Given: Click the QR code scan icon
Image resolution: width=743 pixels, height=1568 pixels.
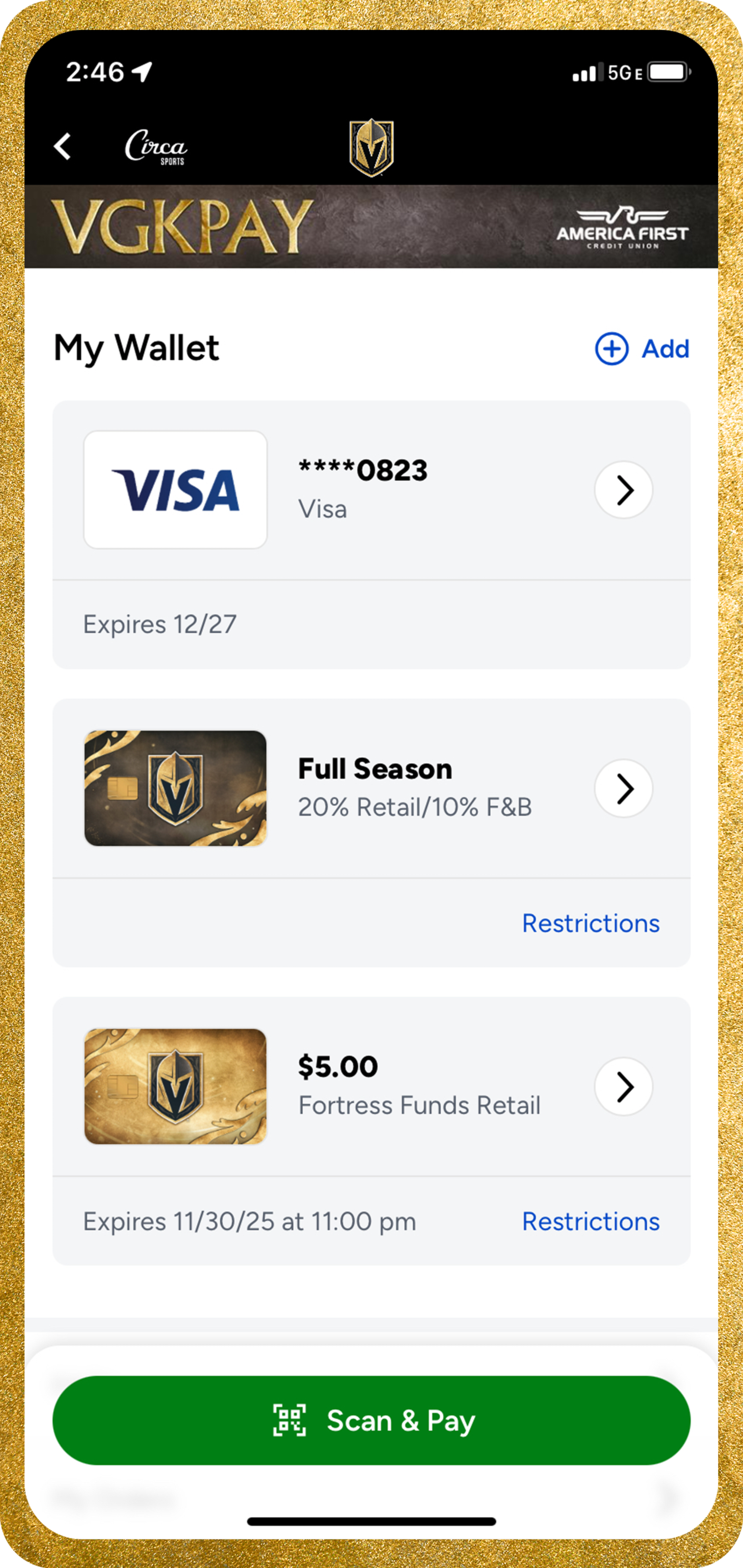Looking at the screenshot, I should click(289, 1420).
